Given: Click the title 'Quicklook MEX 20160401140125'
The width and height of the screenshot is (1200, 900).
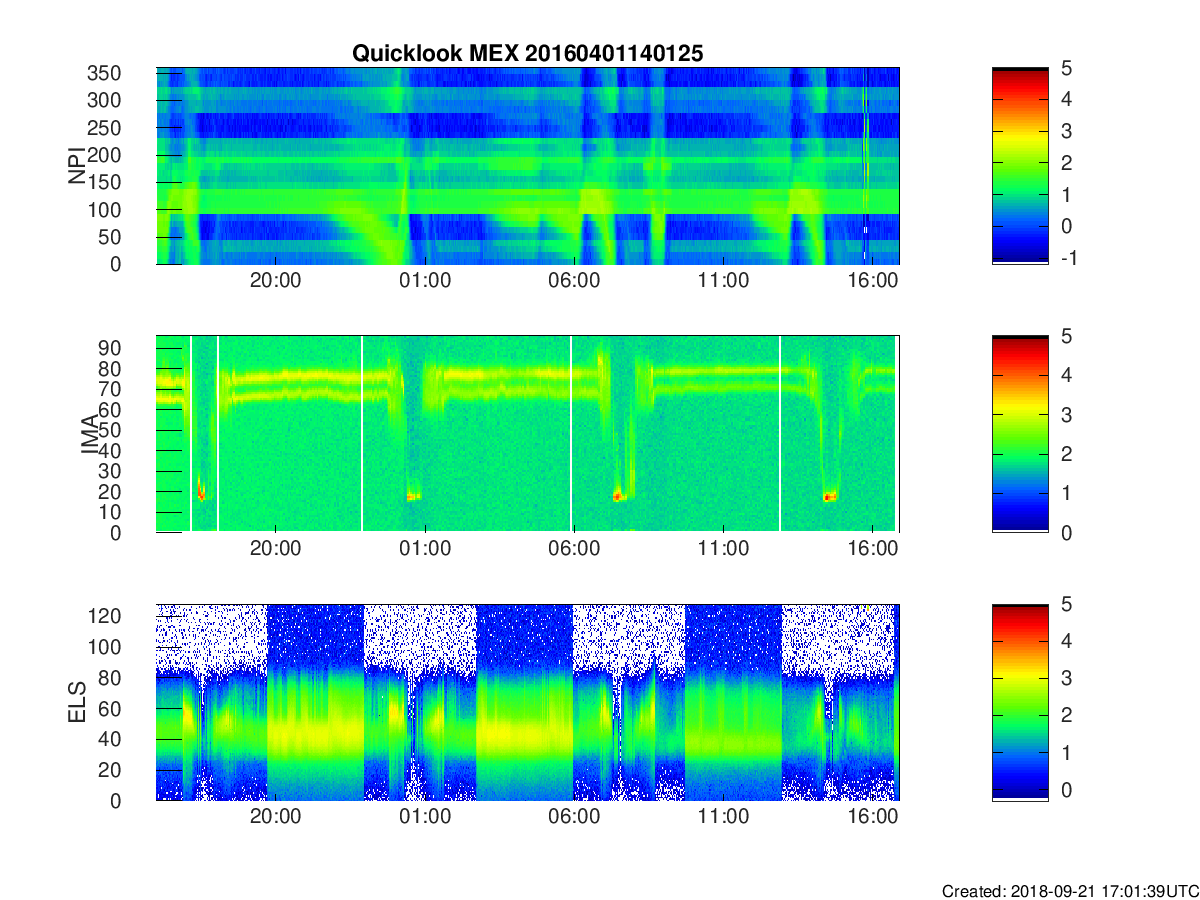Looking at the screenshot, I should click(x=527, y=54).
